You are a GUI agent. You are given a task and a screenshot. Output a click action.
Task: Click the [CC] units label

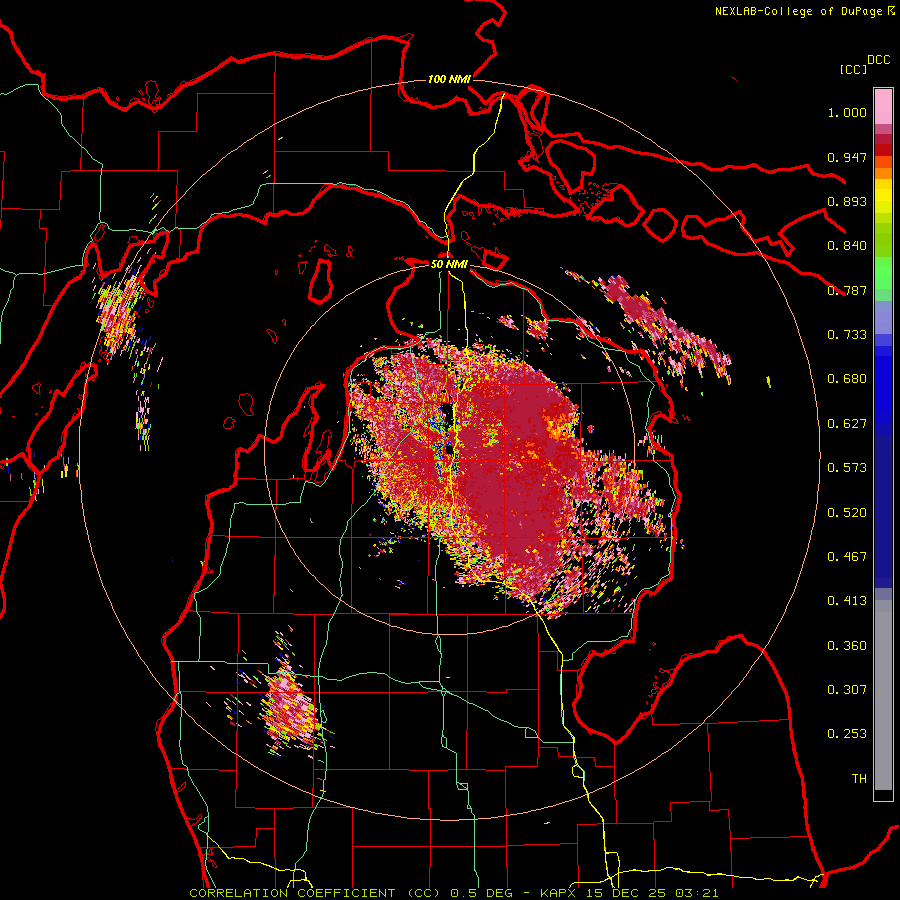[x=853, y=69]
